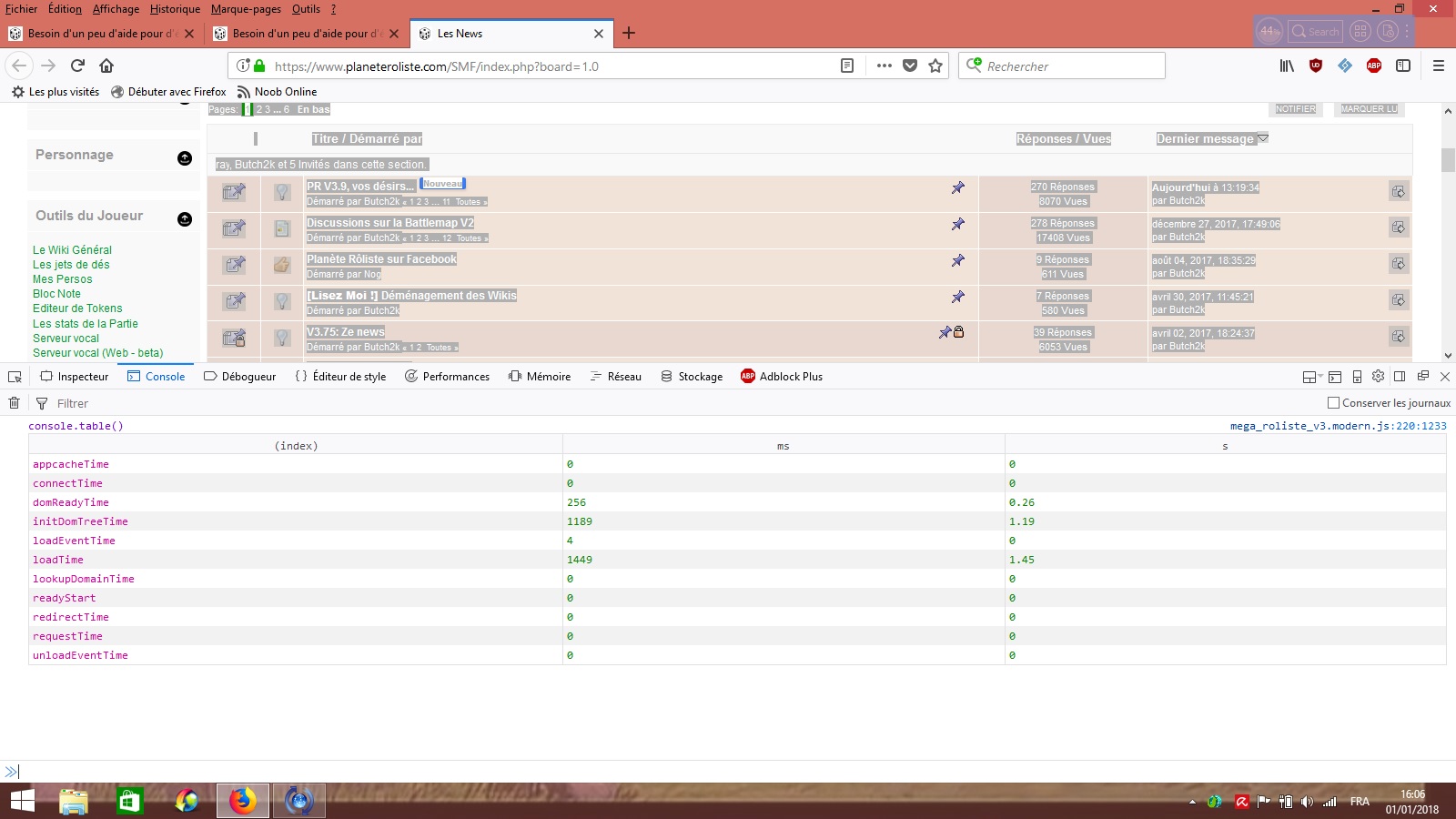Screen dimensions: 1456x819
Task: Go to the Firefox home page icon
Action: click(x=106, y=66)
